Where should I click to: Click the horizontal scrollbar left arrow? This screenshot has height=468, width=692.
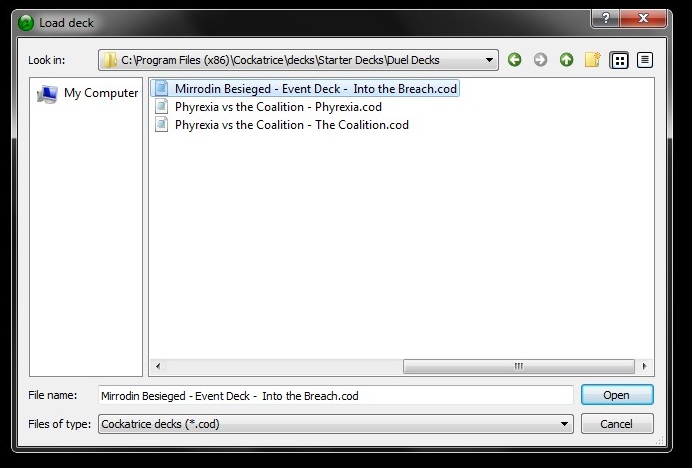158,366
